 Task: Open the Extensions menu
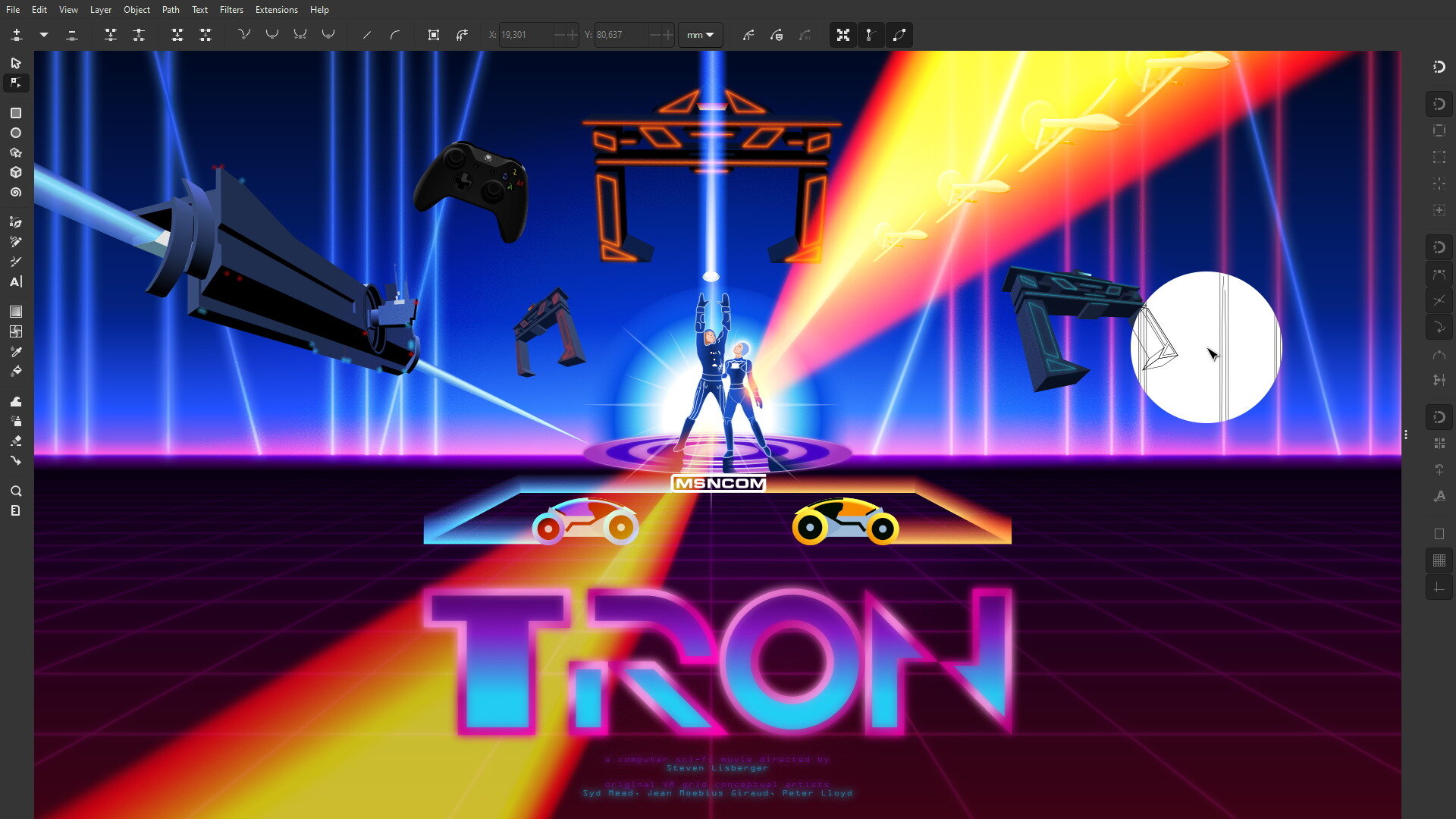(x=276, y=10)
